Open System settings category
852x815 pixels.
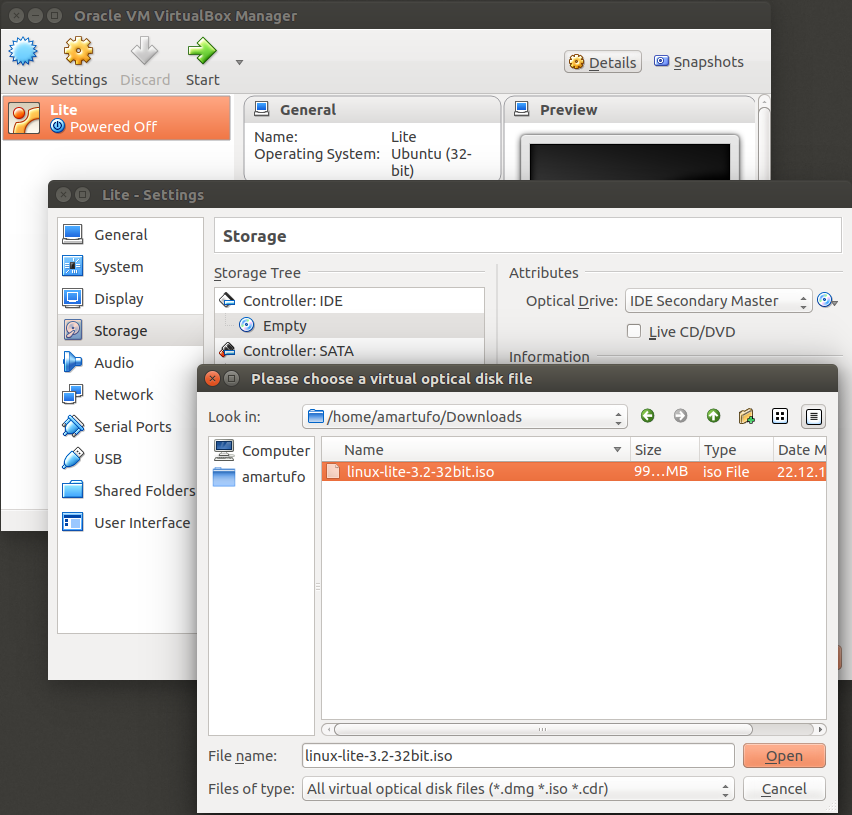tap(130, 267)
